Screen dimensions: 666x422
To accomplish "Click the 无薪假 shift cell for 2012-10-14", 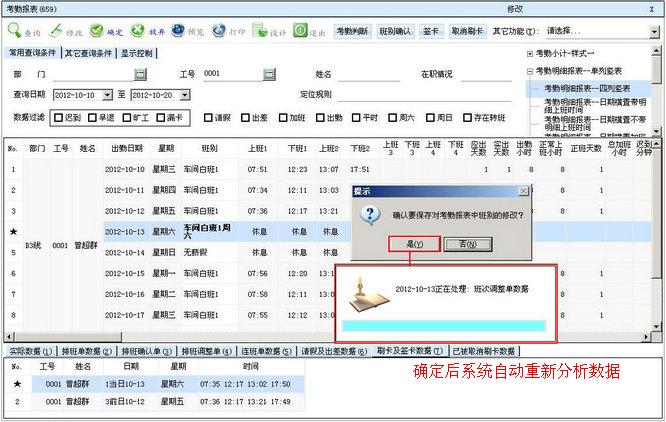I will pyautogui.click(x=210, y=253).
